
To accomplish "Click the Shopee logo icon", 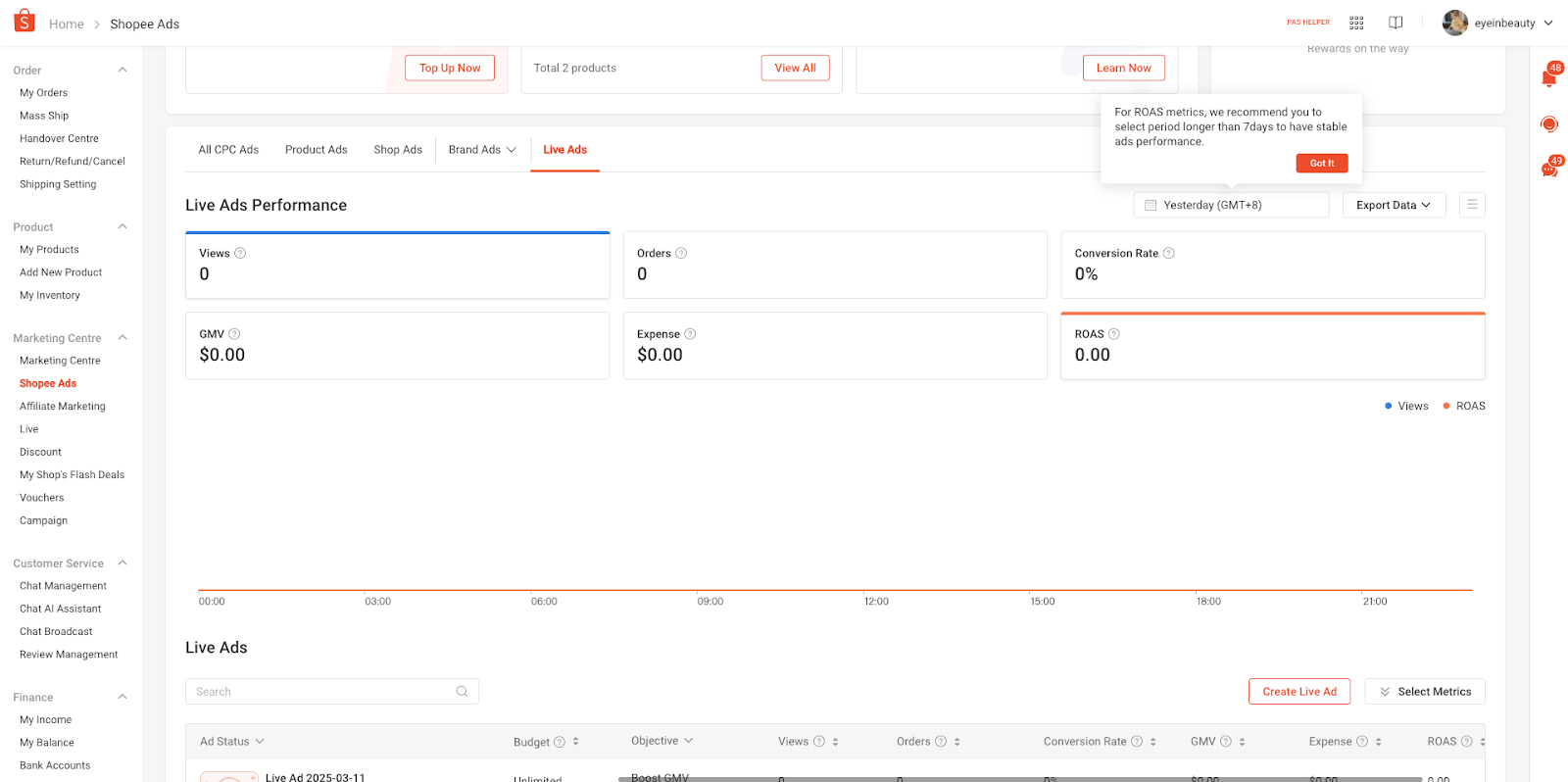I will click(x=24, y=21).
